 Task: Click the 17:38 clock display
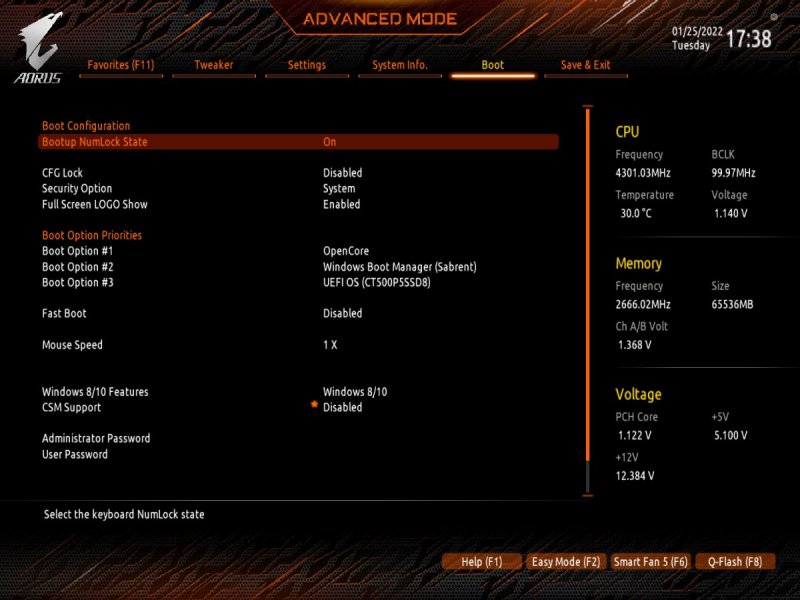tap(748, 39)
